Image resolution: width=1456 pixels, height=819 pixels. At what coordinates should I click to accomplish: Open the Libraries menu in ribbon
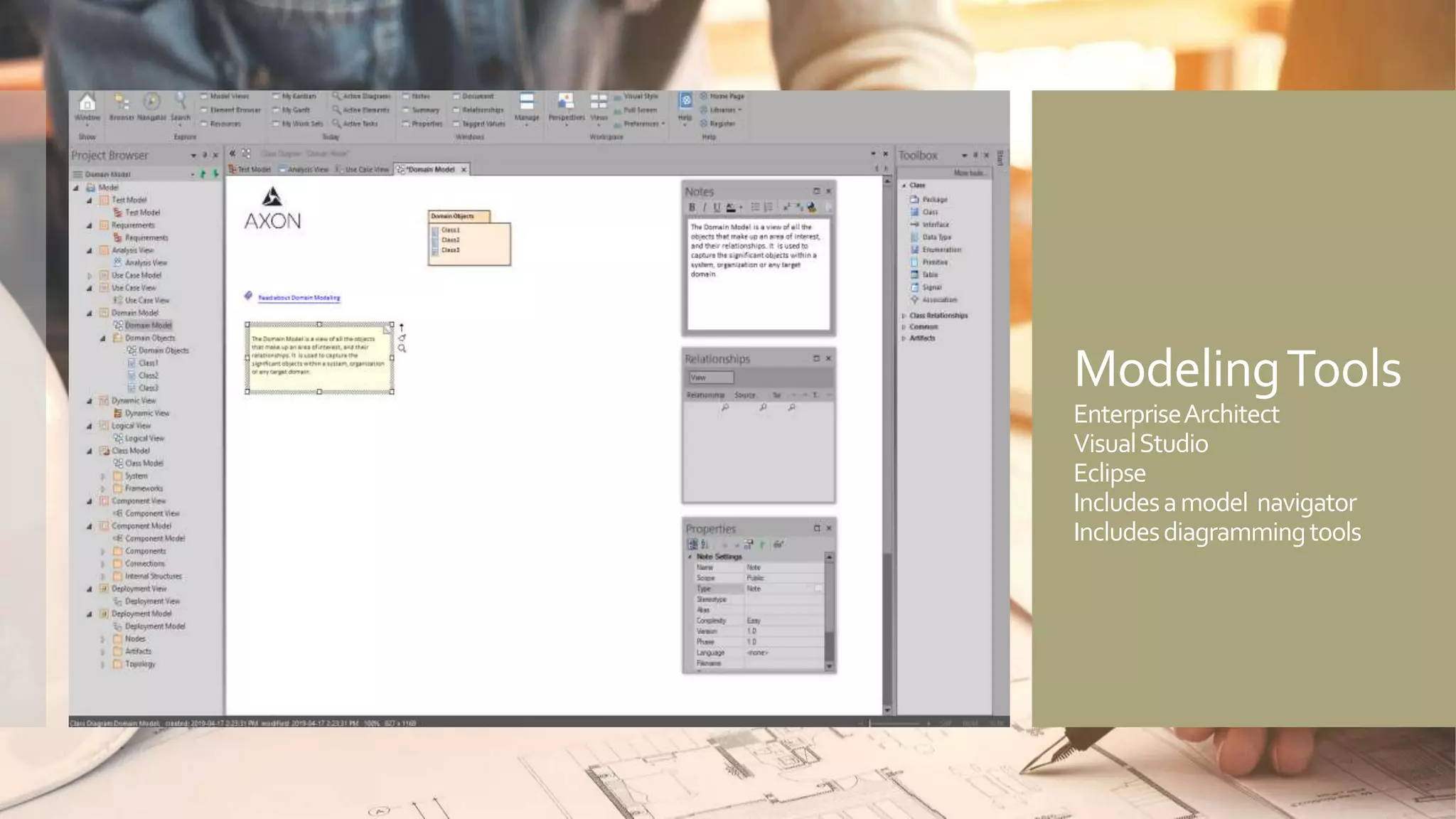tap(721, 110)
